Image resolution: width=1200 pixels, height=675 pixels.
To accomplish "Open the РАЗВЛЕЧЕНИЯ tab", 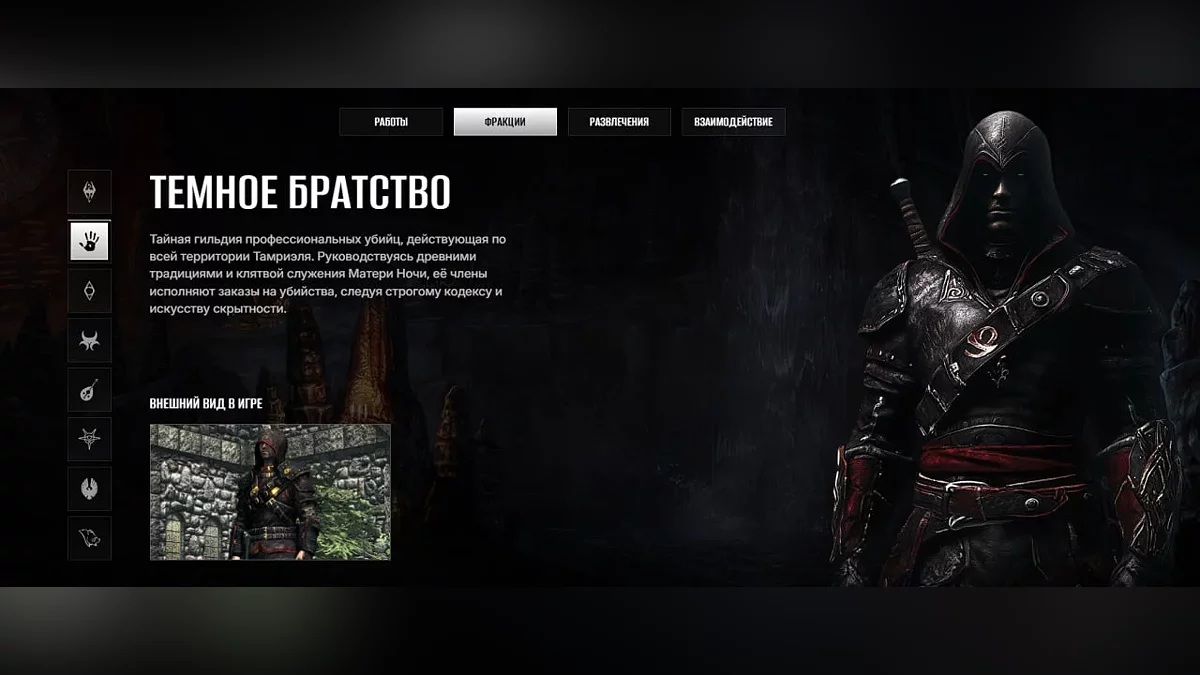I will click(x=619, y=122).
